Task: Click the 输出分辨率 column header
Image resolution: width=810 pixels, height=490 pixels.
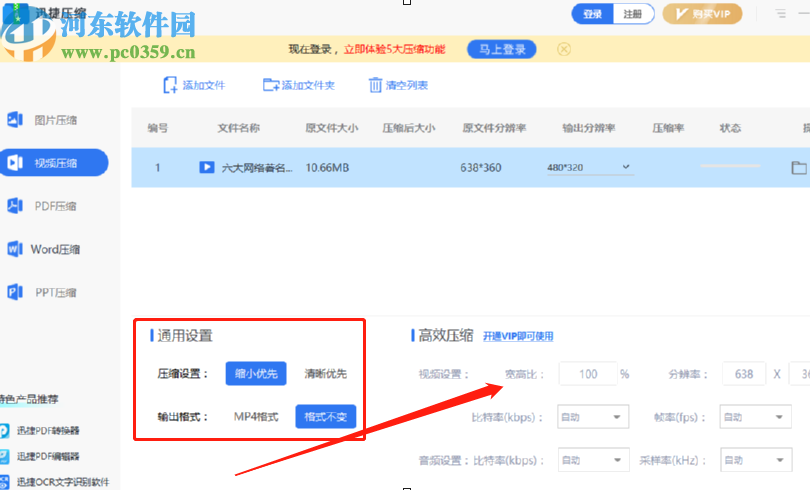Action: click(x=588, y=128)
